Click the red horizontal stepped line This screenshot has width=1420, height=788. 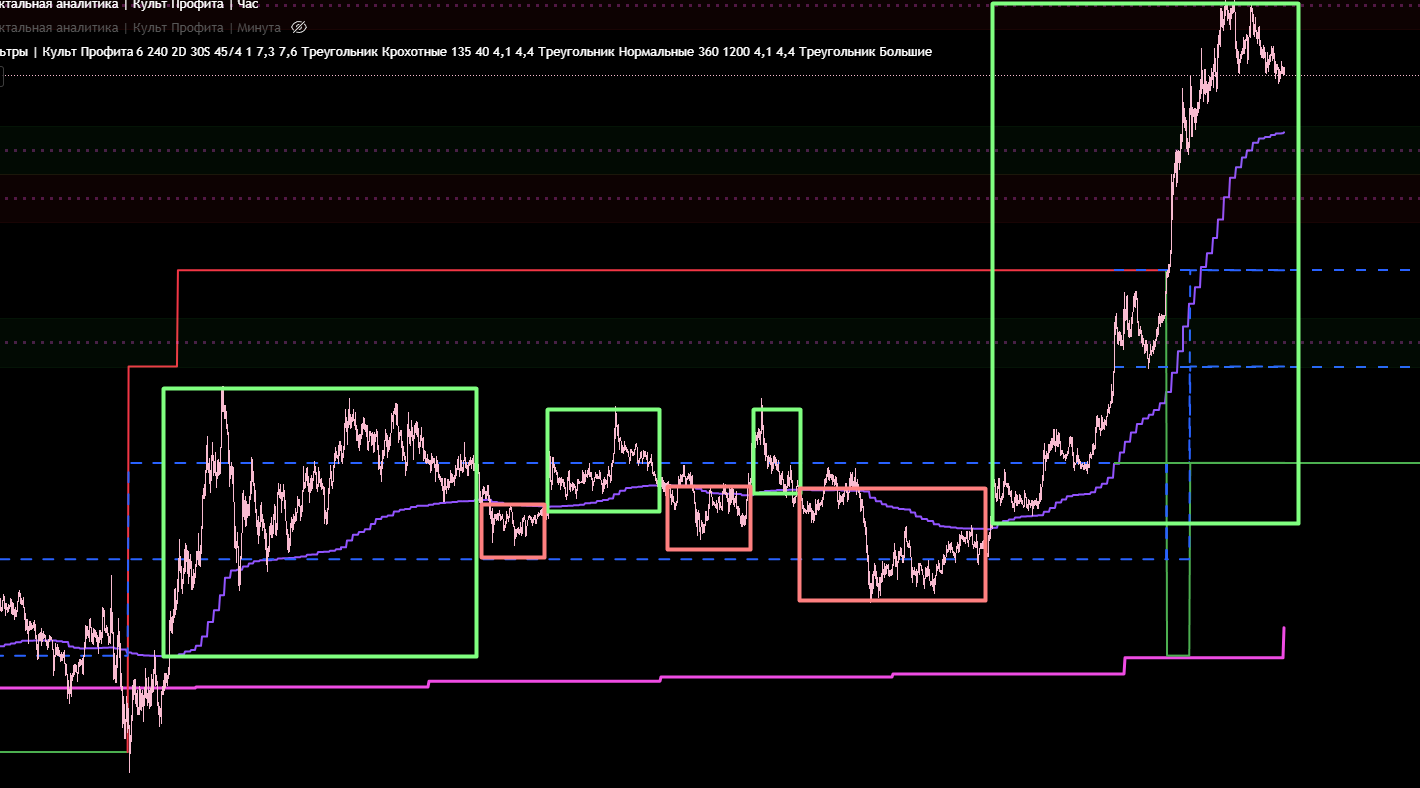[x=600, y=270]
